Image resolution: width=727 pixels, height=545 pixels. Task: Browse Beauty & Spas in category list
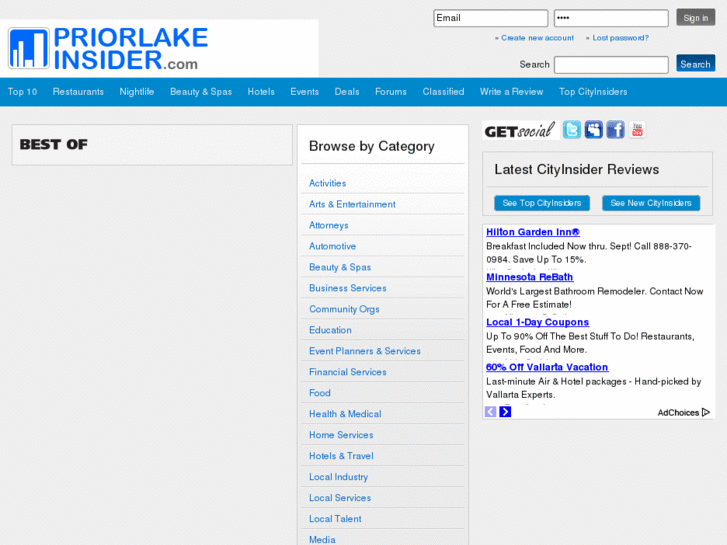pyautogui.click(x=340, y=267)
